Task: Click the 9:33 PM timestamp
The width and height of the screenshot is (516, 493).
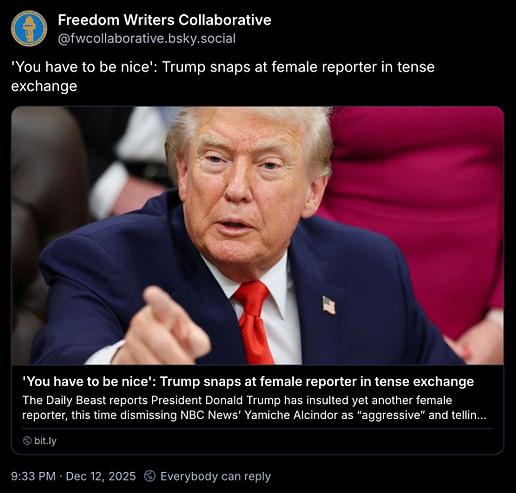Action: (x=33, y=476)
